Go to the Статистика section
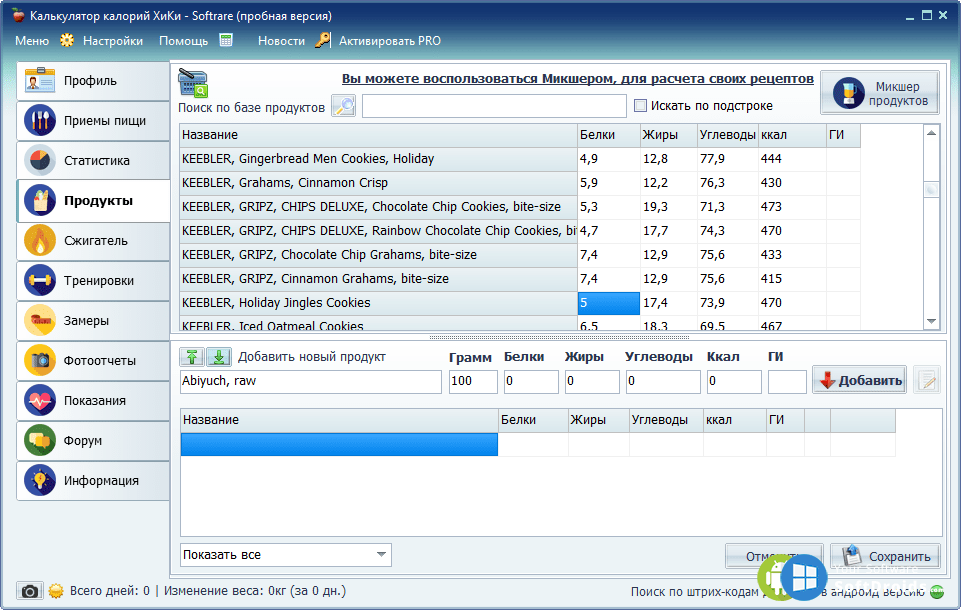 [93, 161]
